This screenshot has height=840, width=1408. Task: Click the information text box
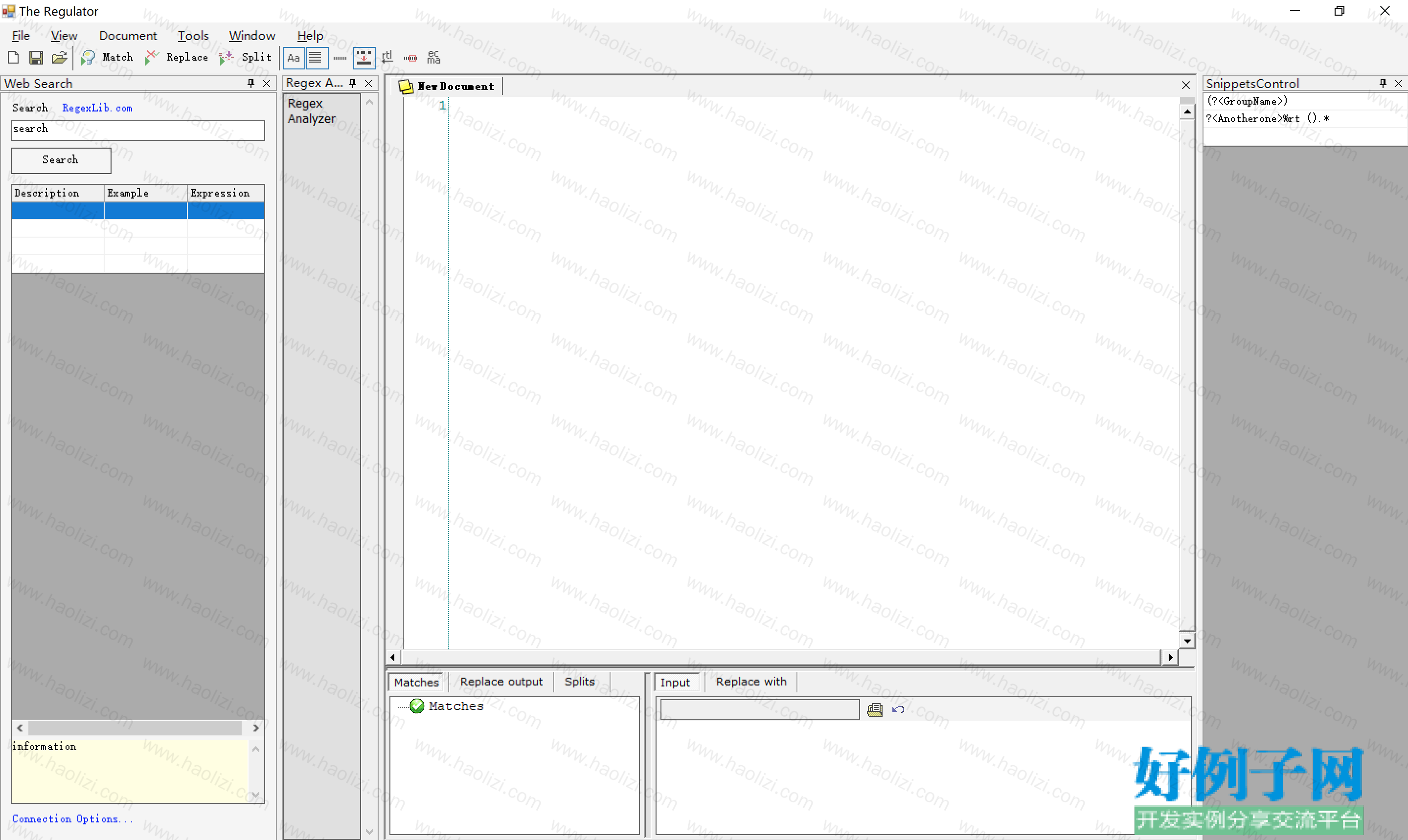[130, 771]
